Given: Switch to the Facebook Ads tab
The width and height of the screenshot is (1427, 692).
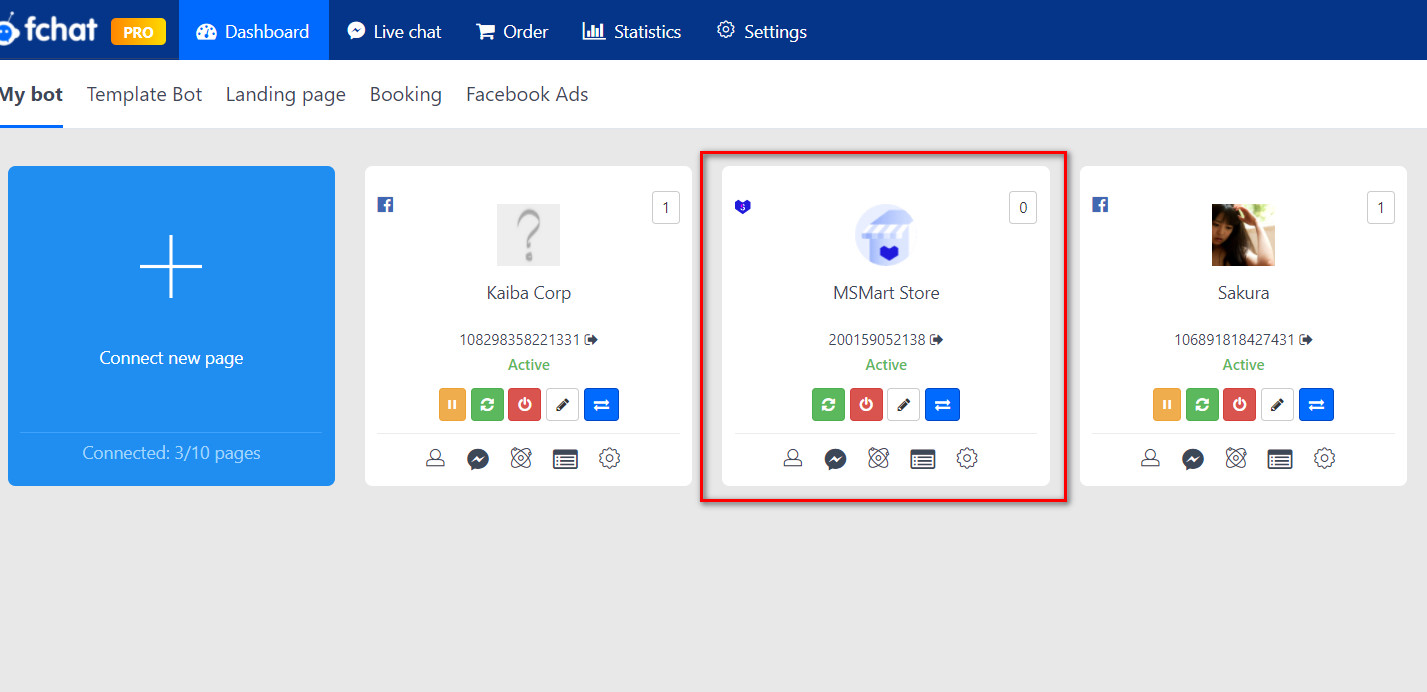Looking at the screenshot, I should [x=527, y=95].
